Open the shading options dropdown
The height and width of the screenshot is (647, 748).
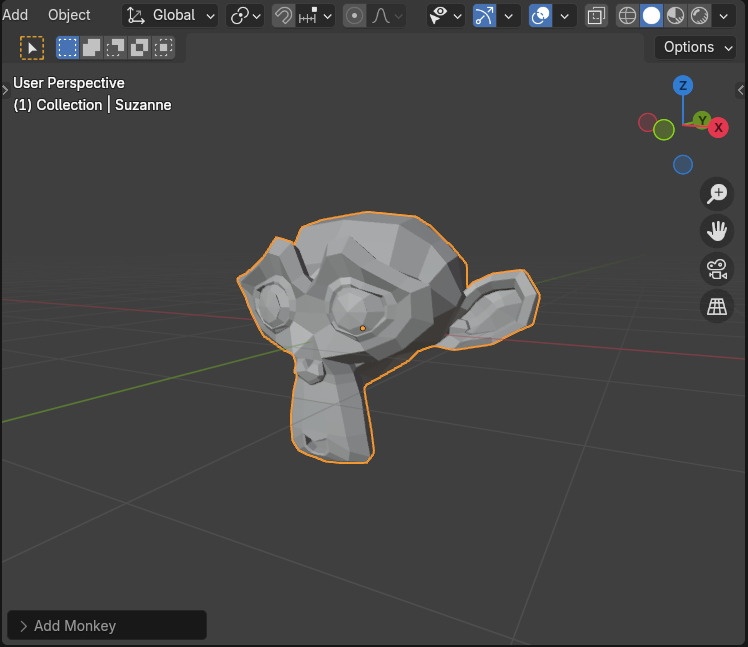[724, 16]
